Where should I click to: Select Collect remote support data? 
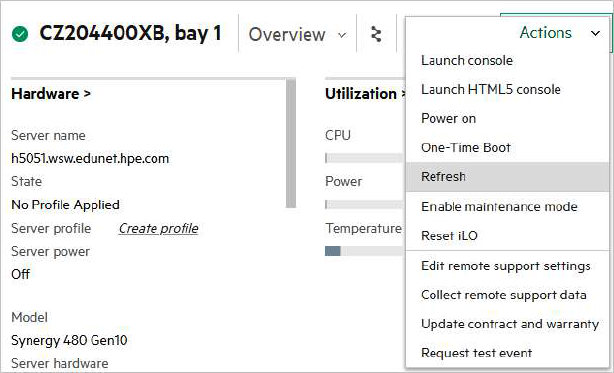tap(504, 295)
